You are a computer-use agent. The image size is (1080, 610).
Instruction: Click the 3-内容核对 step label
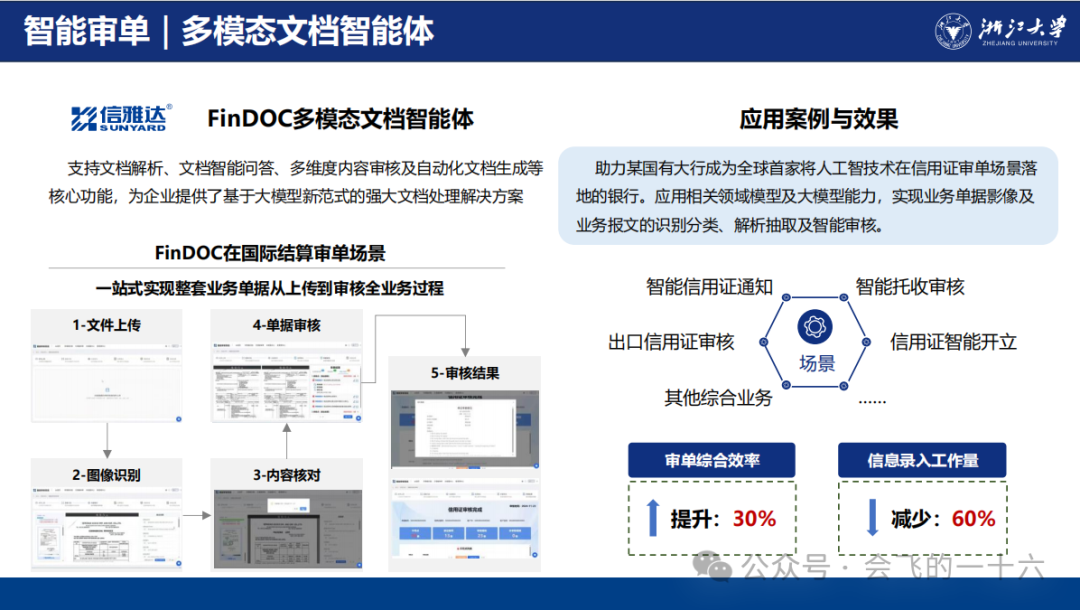(287, 475)
